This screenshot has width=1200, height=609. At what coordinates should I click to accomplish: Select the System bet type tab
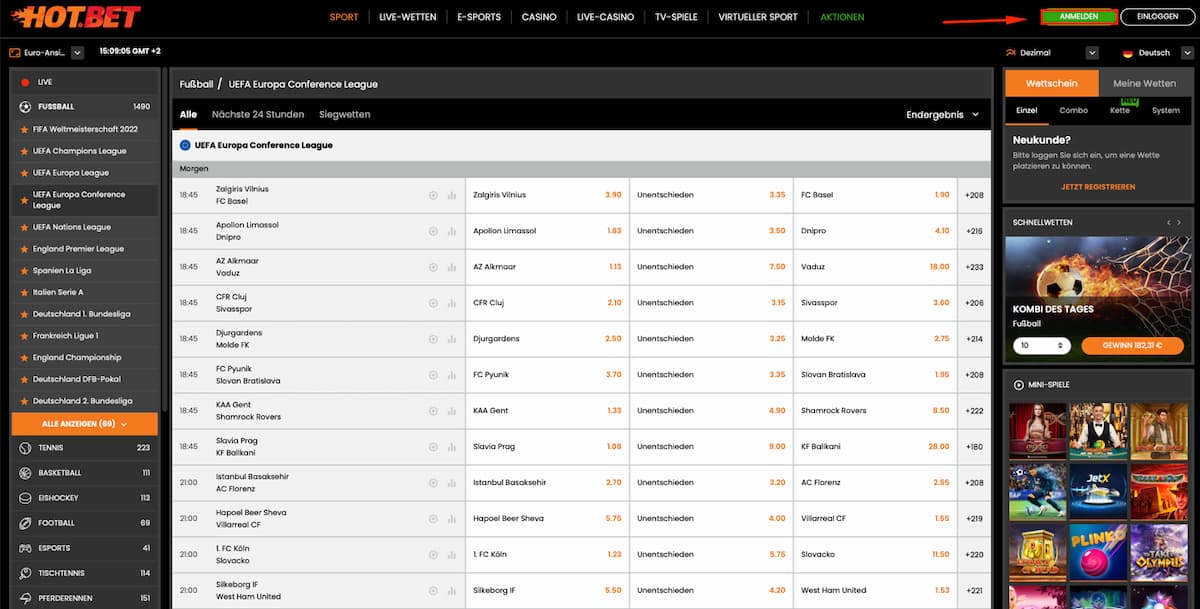pyautogui.click(x=1166, y=110)
